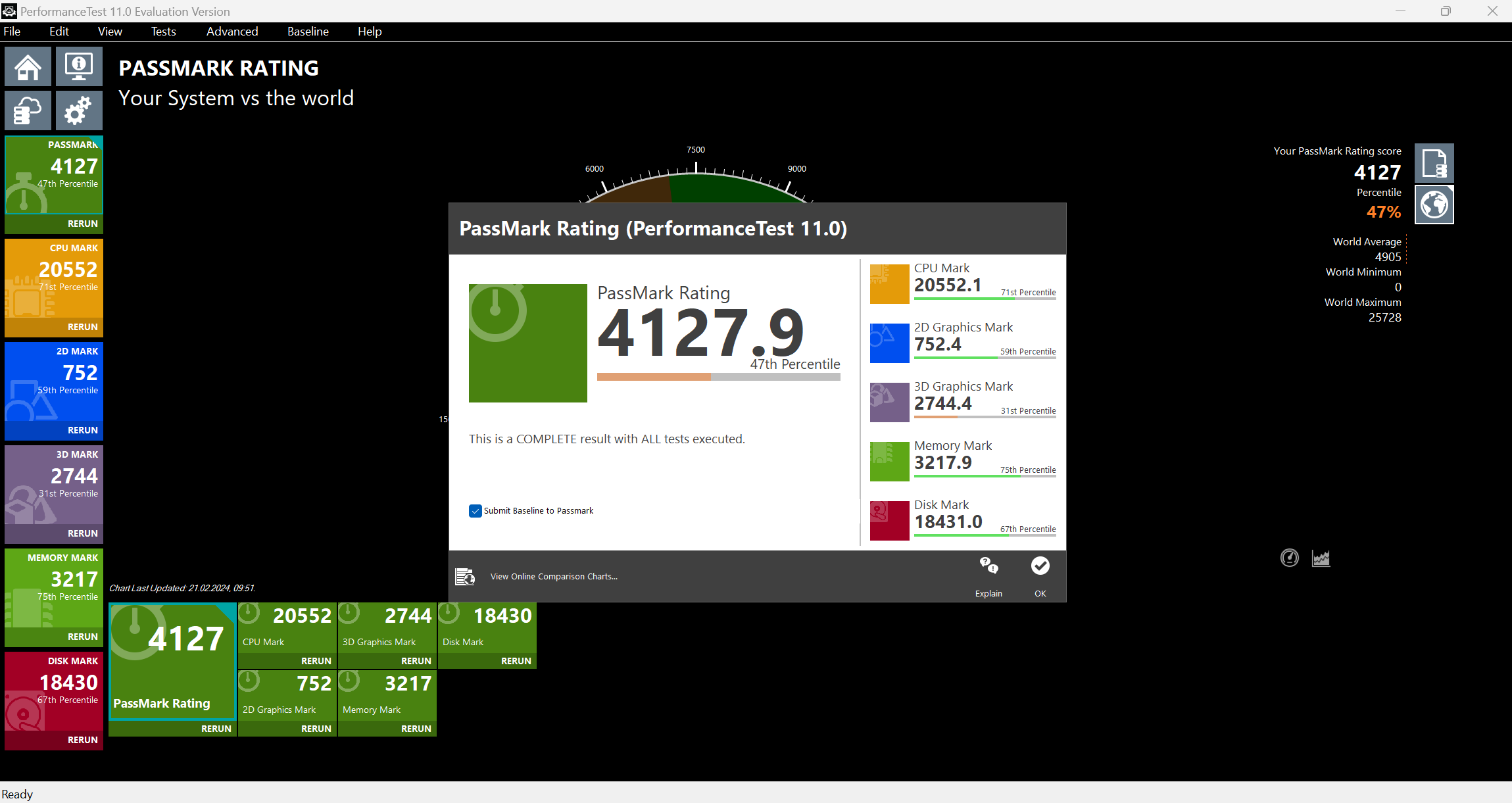This screenshot has width=1512, height=803.
Task: Open the Tests menu
Action: [163, 32]
